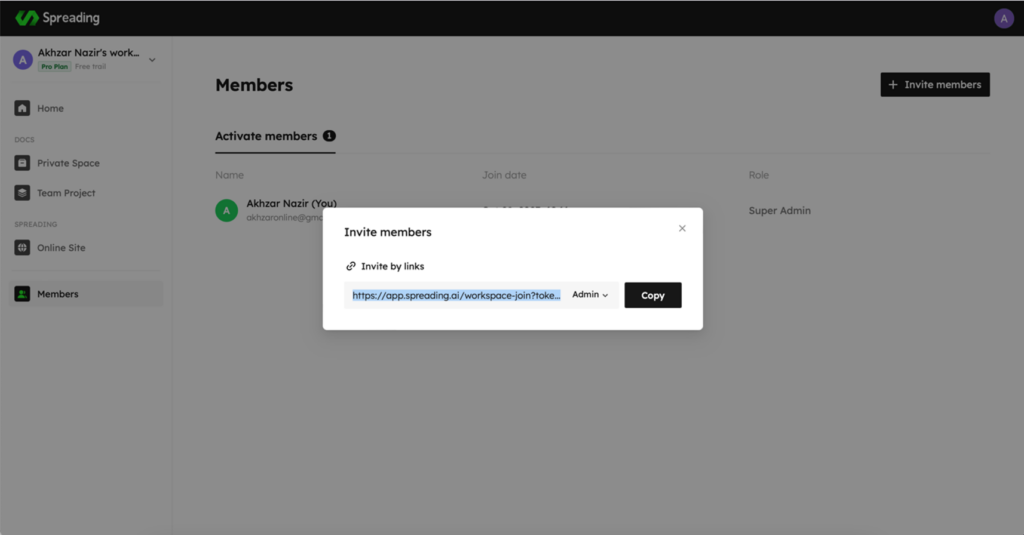Click the Invite members button
Image resolution: width=1024 pixels, height=535 pixels.
point(935,84)
